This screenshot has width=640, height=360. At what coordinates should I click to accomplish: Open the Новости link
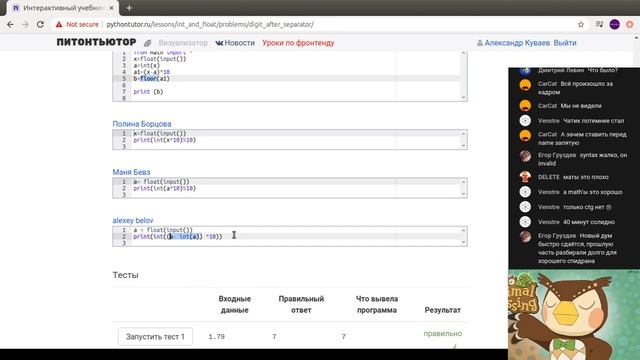[x=235, y=43]
